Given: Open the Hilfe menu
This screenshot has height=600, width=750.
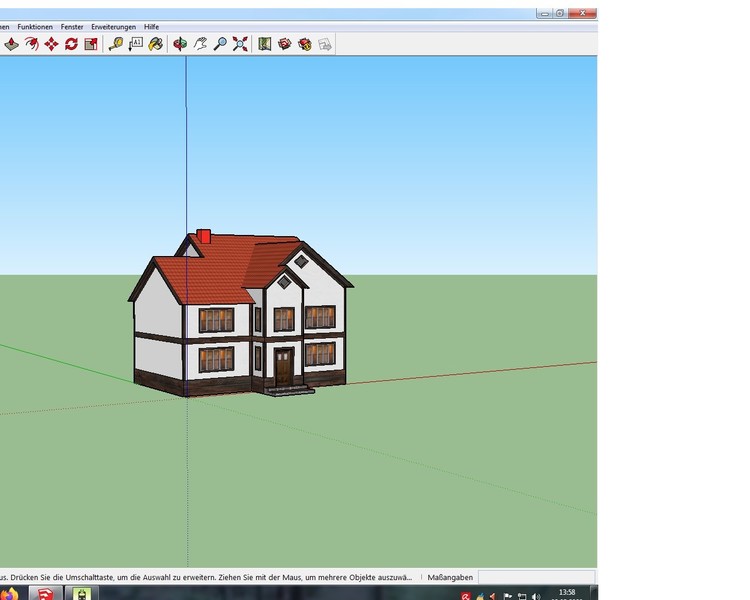Looking at the screenshot, I should click(151, 27).
